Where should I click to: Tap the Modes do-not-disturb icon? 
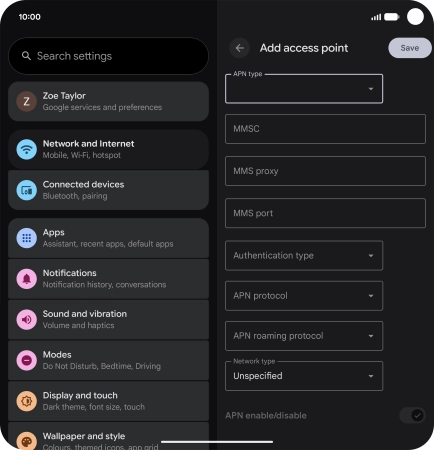[x=27, y=360]
